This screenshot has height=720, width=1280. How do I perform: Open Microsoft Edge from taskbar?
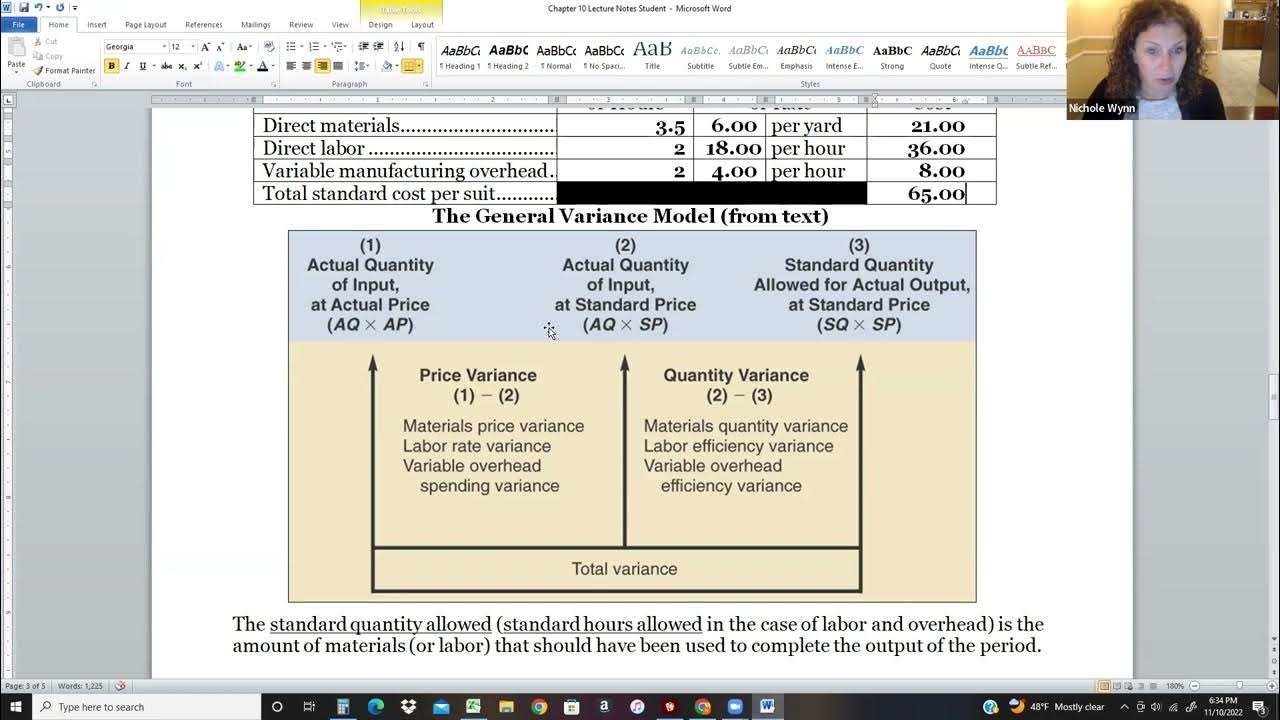(x=375, y=707)
